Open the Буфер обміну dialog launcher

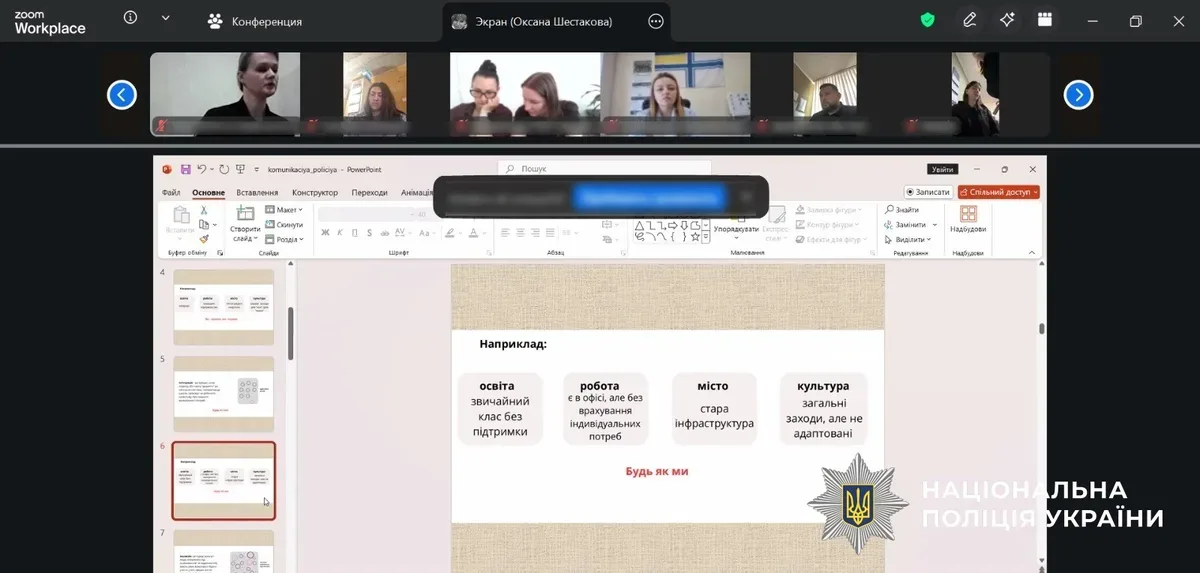tap(220, 253)
